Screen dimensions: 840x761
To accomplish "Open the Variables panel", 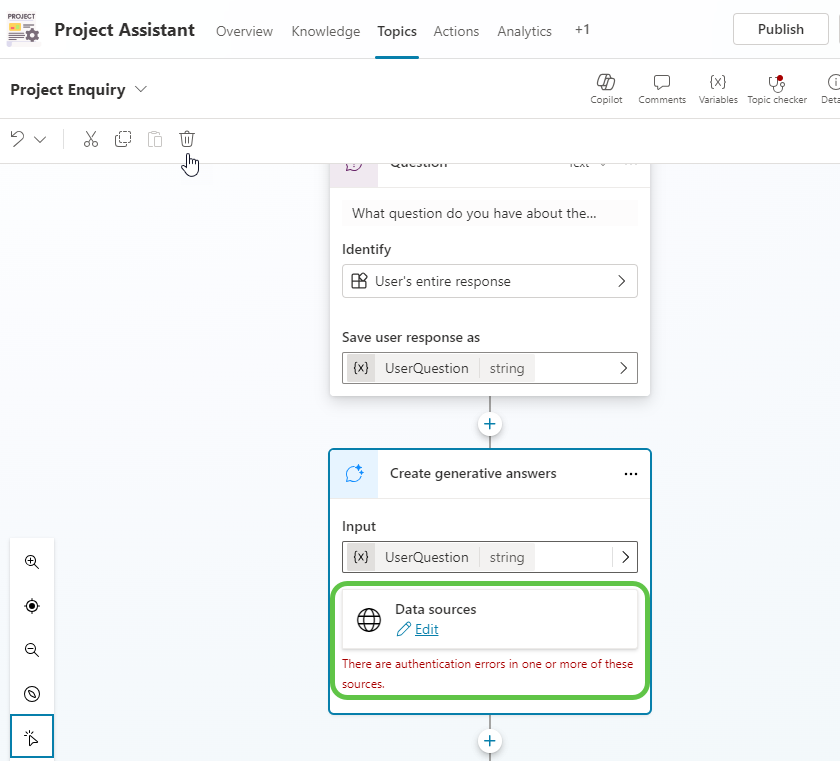I will point(717,88).
